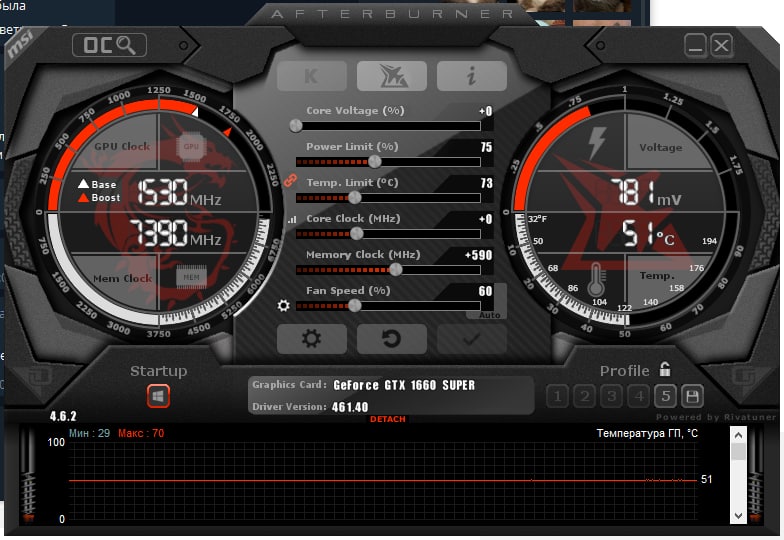This screenshot has height=540, width=784.
Task: Click the MSI dragon jet logo button
Action: click(392, 76)
